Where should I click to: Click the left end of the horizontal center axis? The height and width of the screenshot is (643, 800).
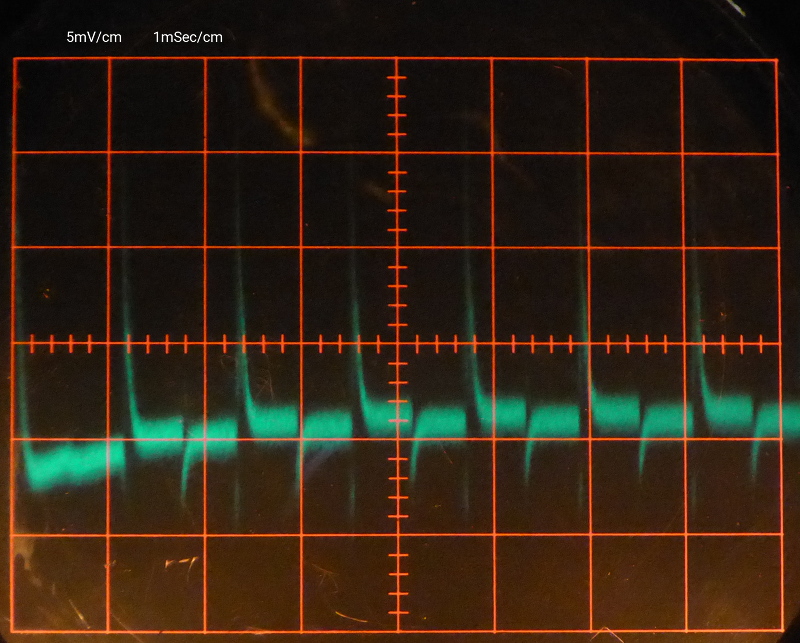click(x=14, y=343)
